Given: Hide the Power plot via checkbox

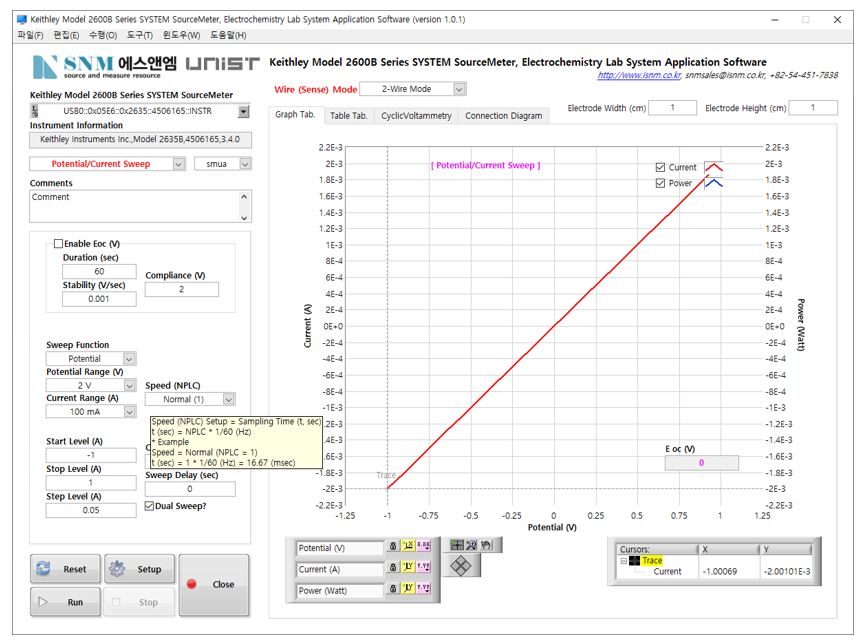Looking at the screenshot, I should [x=660, y=183].
